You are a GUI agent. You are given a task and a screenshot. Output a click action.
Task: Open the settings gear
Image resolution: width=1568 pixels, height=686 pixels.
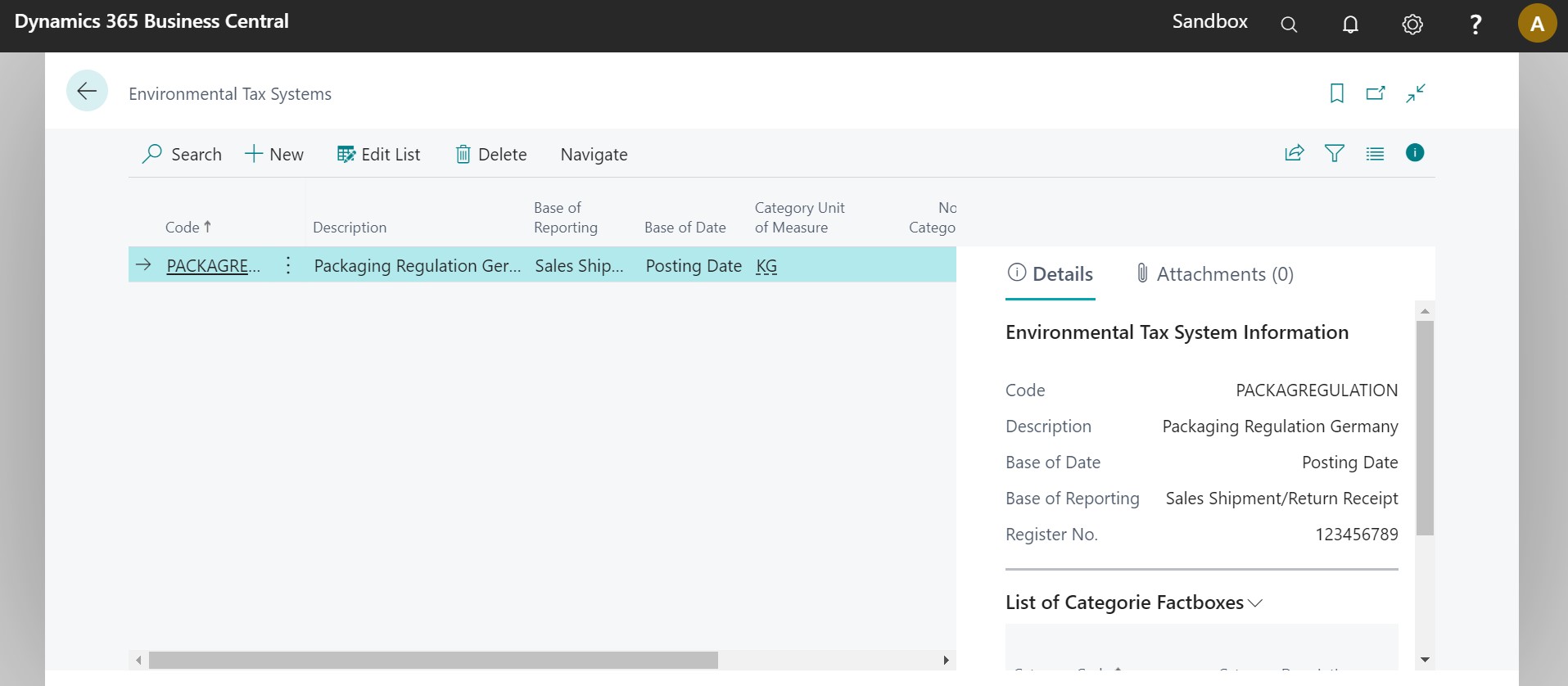1412,25
